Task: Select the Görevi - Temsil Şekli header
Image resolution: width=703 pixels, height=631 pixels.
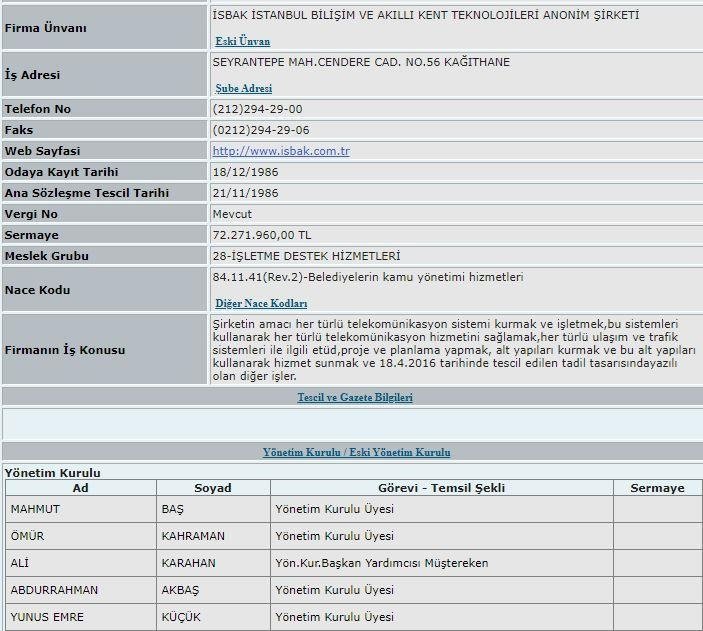Action: click(x=441, y=488)
